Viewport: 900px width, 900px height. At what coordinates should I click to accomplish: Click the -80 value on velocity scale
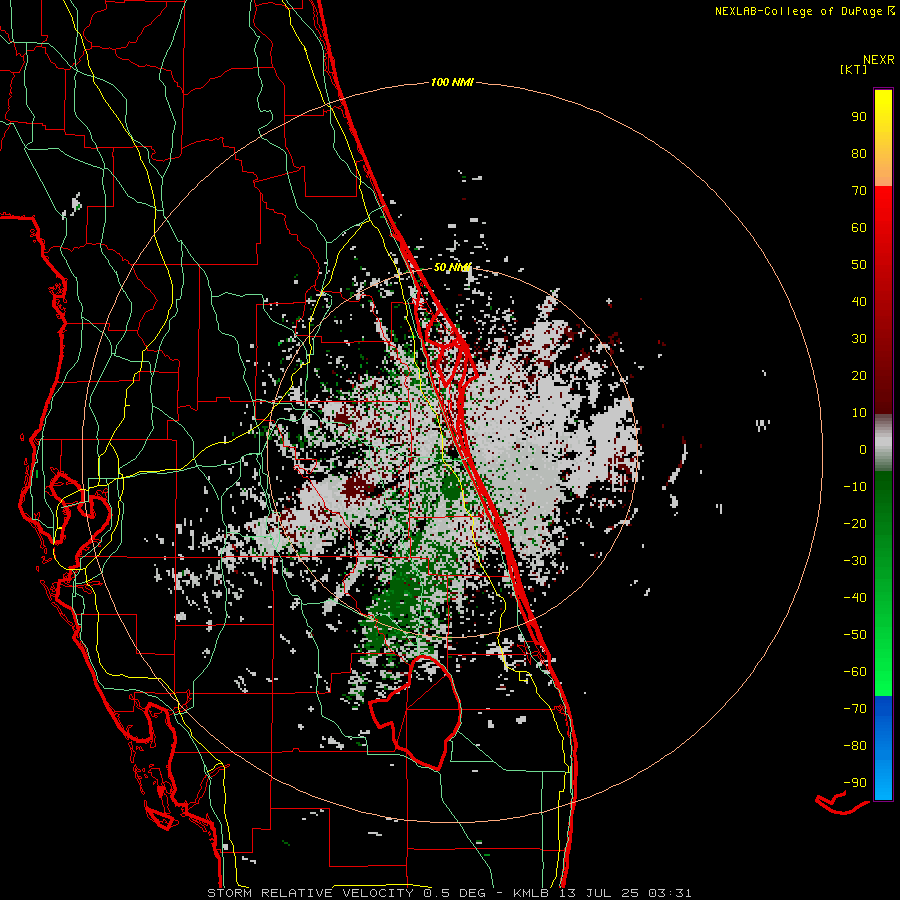pos(855,746)
